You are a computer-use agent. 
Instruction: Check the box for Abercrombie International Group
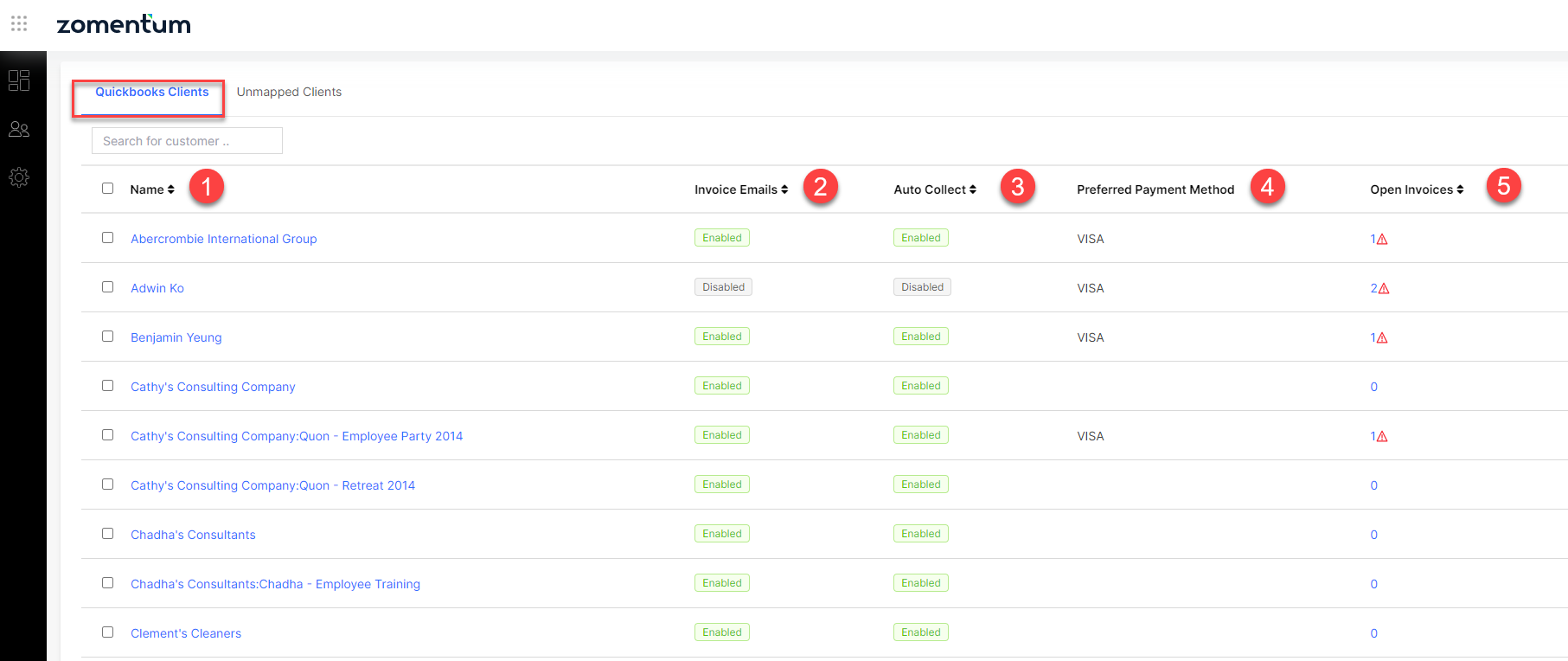tap(108, 238)
